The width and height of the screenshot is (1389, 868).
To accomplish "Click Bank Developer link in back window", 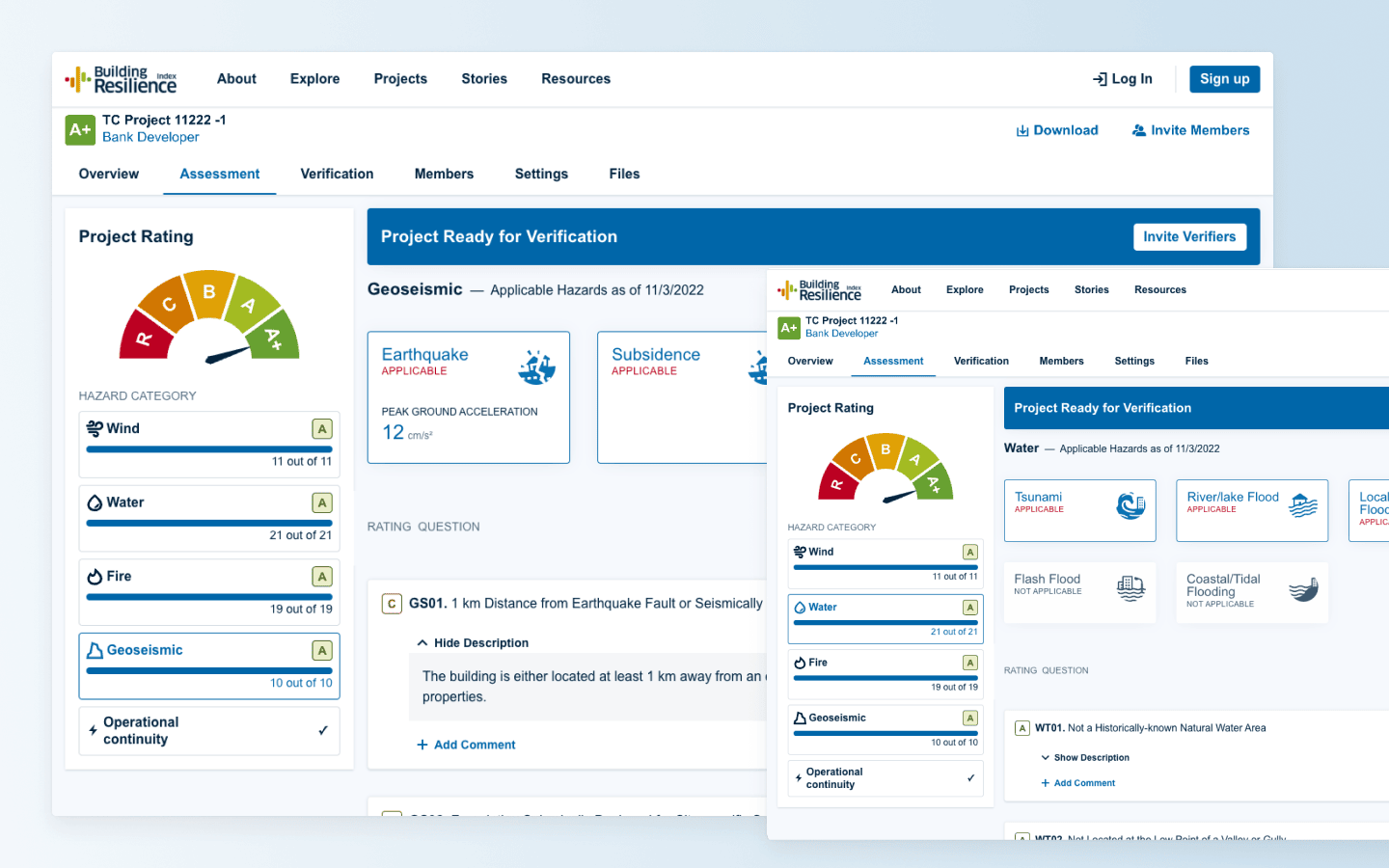I will coord(150,138).
